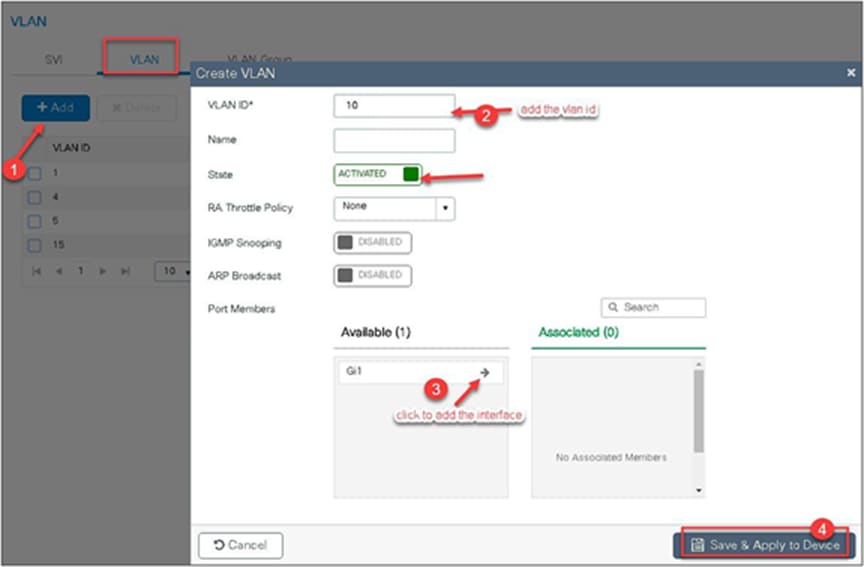This screenshot has height=567, width=864.
Task: Click the No Associated Members text
Action: (x=611, y=457)
